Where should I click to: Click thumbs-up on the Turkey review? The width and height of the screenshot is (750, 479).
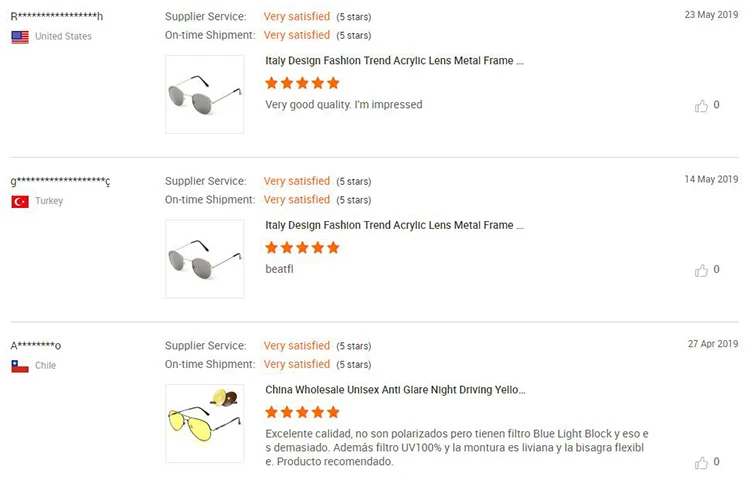(702, 270)
